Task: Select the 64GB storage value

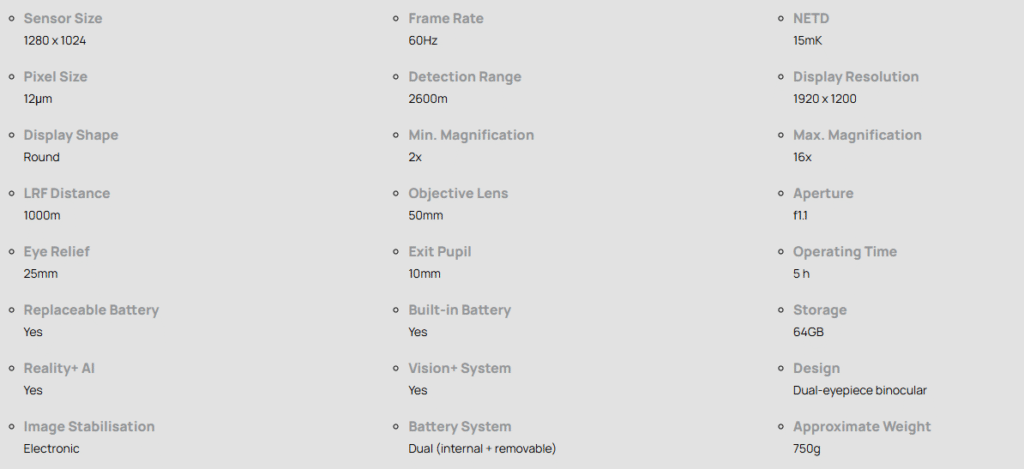Action: 808,332
